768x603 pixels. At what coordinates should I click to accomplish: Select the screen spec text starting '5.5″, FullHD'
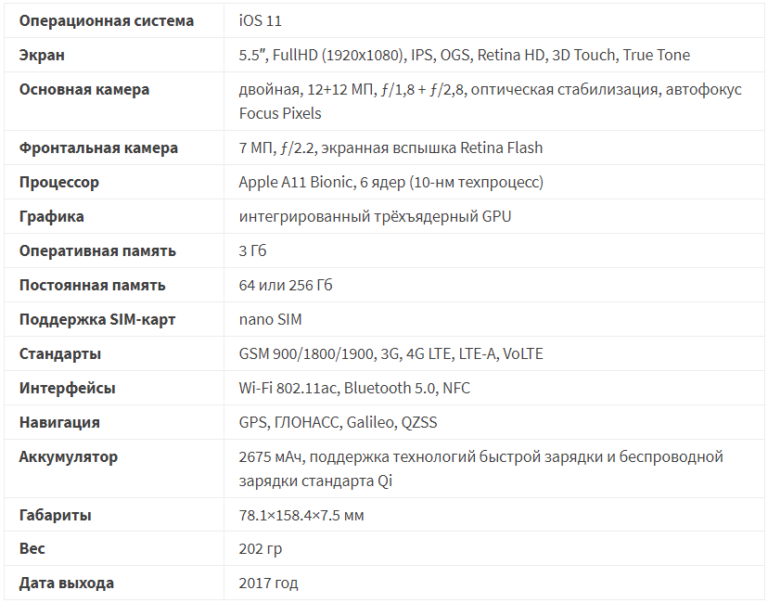click(x=464, y=55)
